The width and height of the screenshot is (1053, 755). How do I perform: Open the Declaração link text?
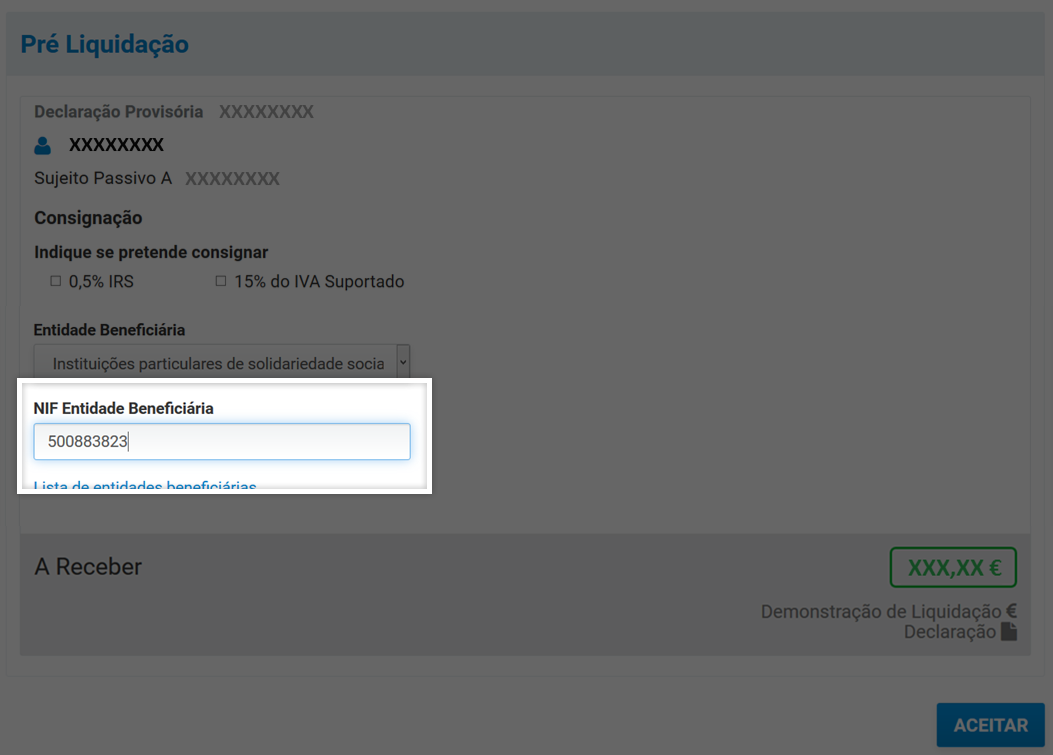tap(949, 632)
